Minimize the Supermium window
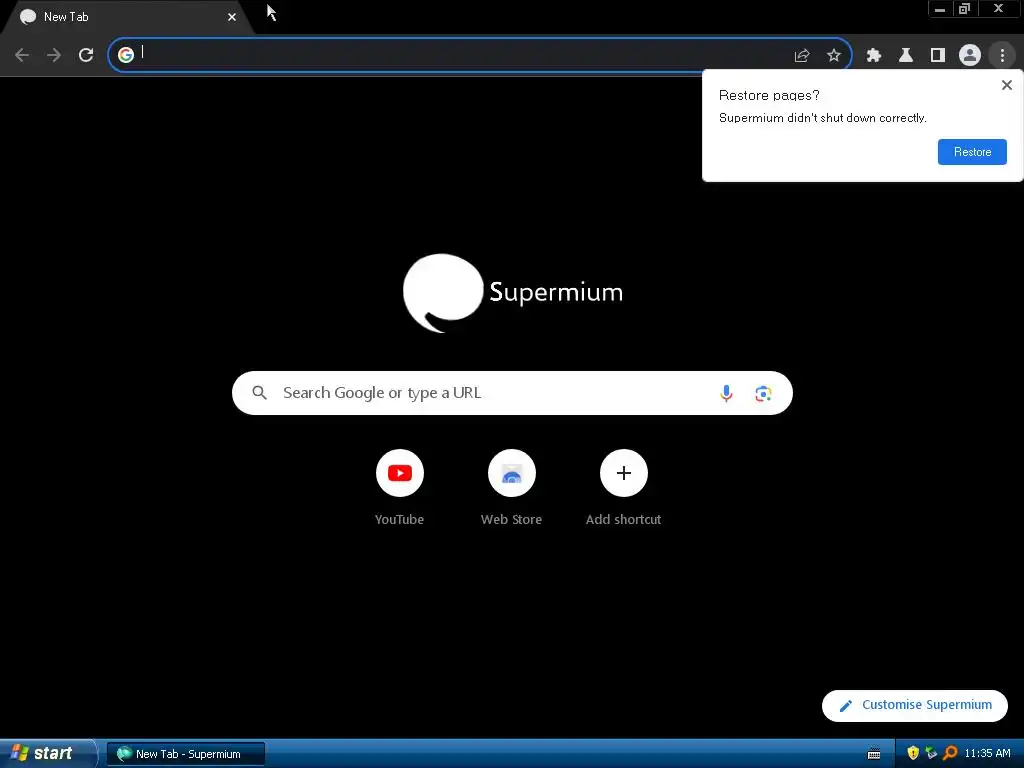Viewport: 1024px width, 768px height. (940, 9)
